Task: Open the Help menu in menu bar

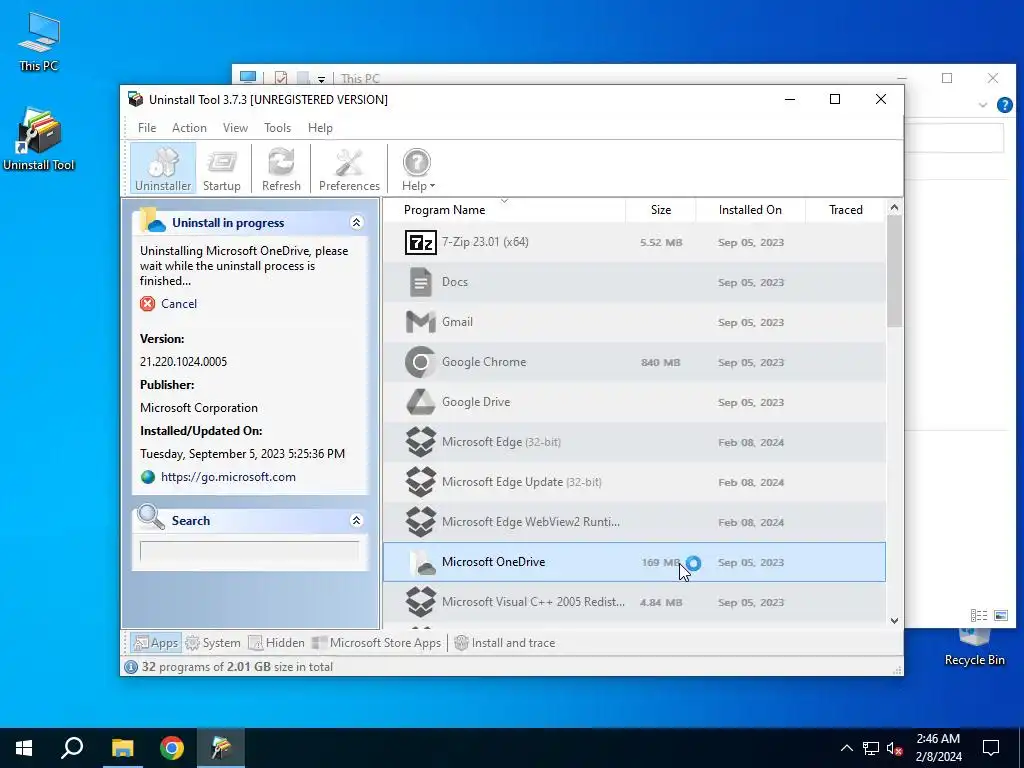Action: pos(320,128)
